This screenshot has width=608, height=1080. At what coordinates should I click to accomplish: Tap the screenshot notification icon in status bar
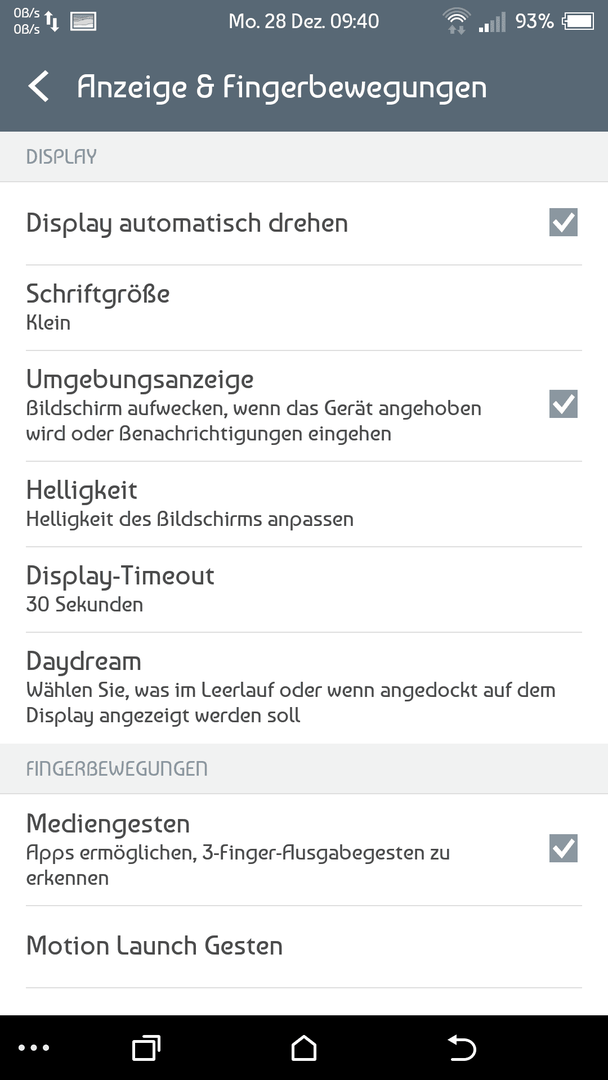click(83, 21)
